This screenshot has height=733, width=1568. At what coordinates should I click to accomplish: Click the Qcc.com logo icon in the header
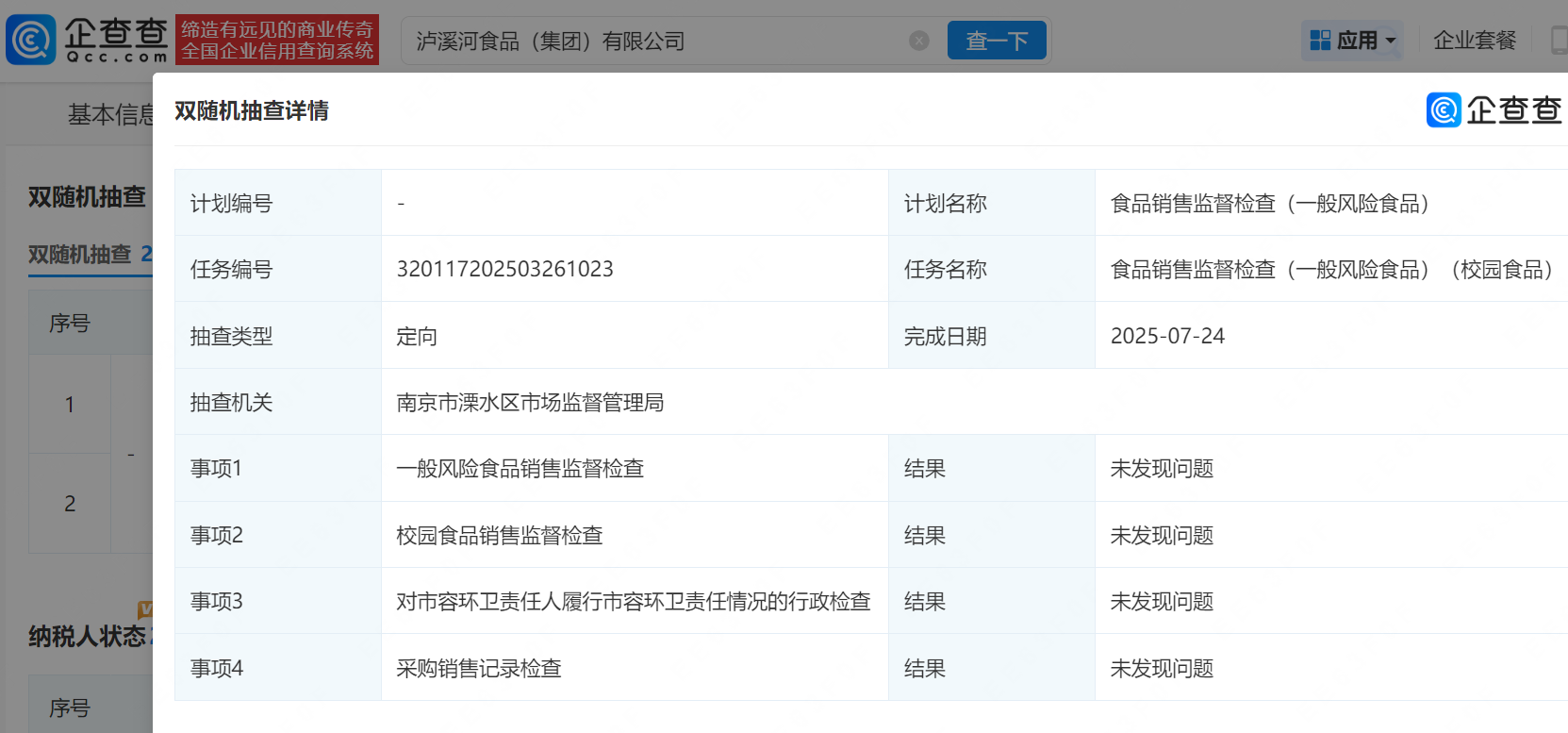click(31, 40)
